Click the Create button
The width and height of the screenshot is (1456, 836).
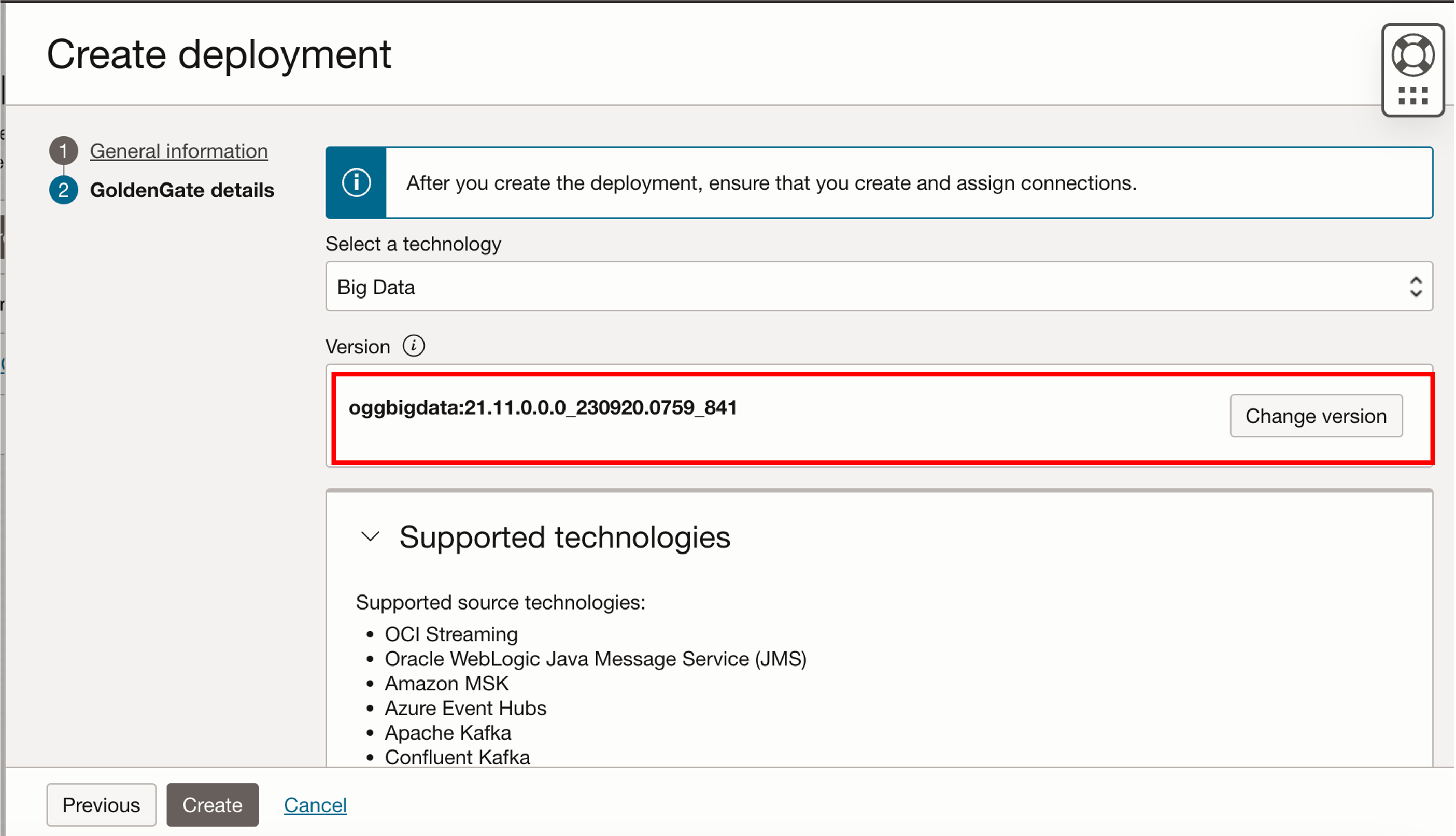click(213, 804)
